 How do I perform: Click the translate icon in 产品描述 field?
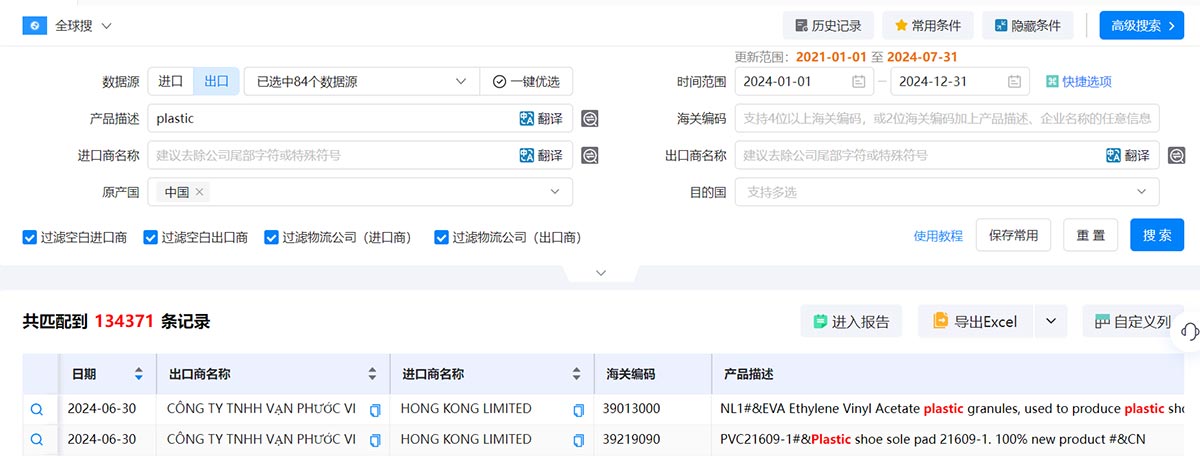coord(527,119)
